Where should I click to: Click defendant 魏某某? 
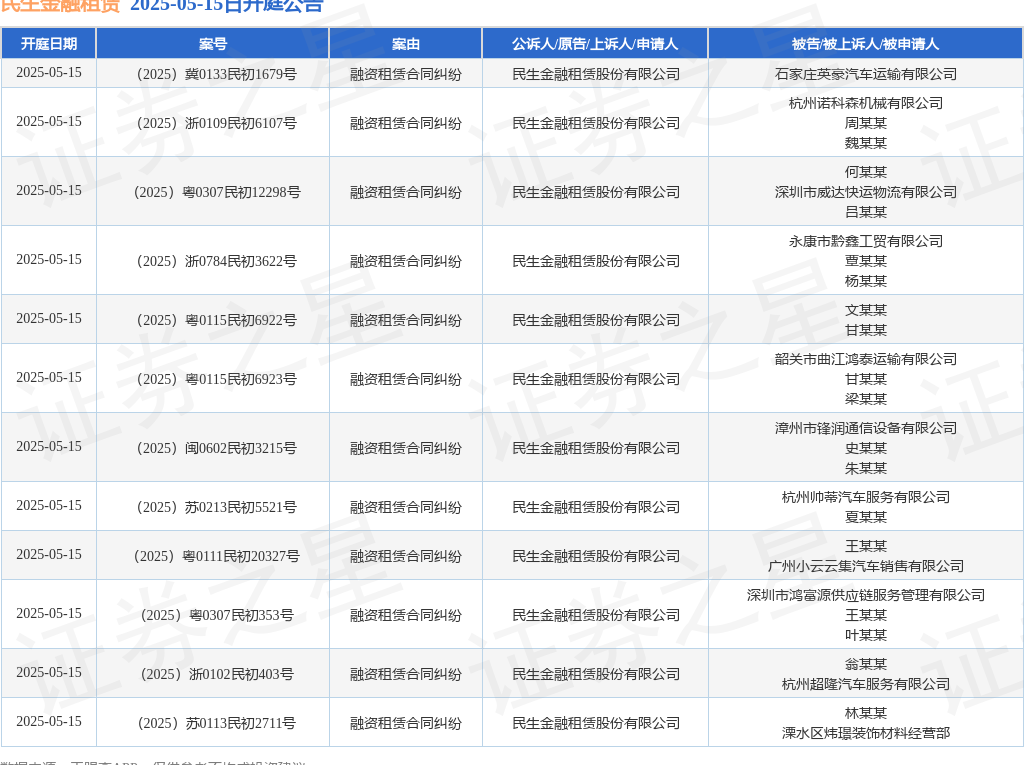pyautogui.click(x=866, y=143)
